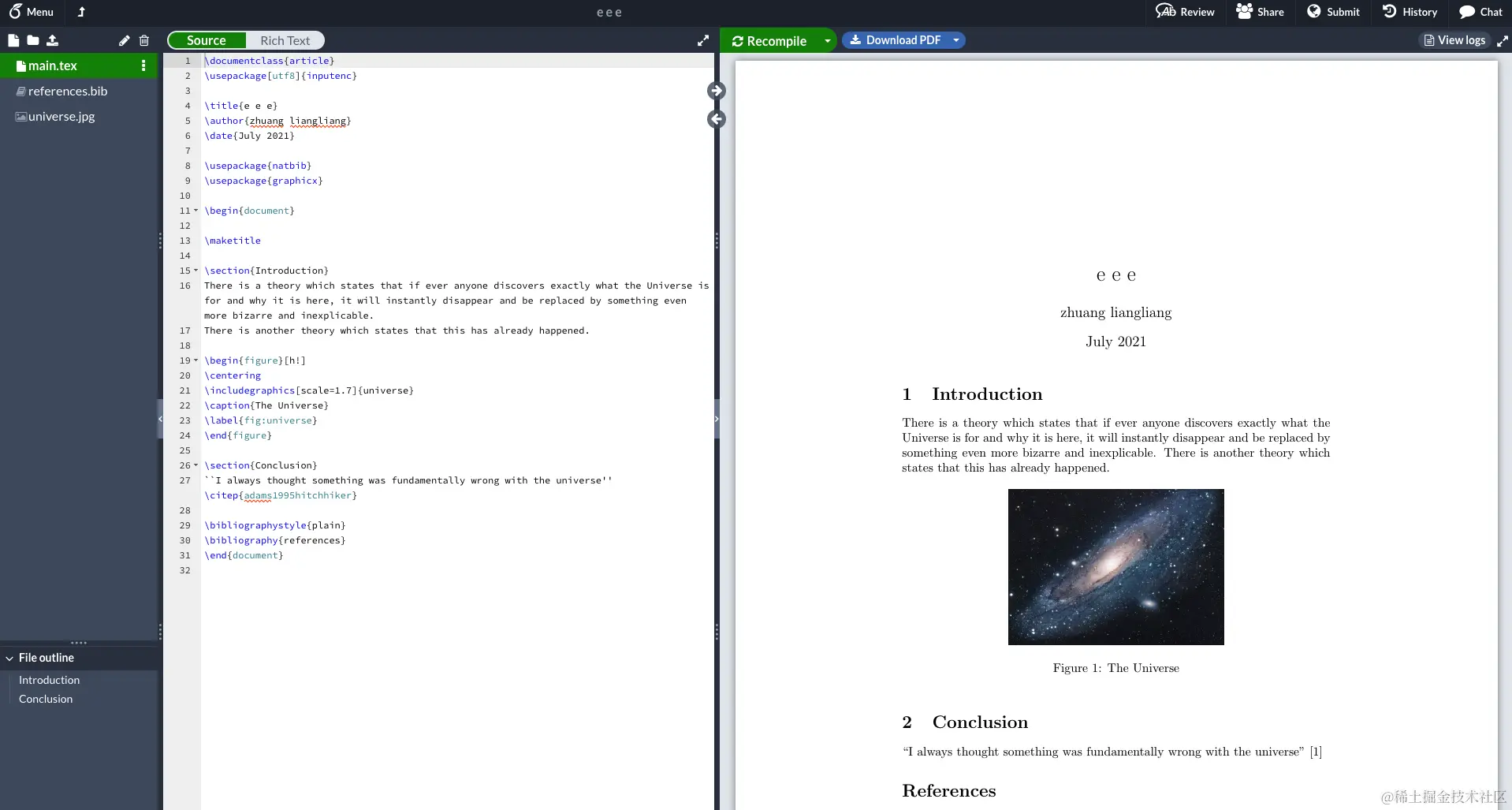Click the citation [1] in the PDF preview

point(1316,752)
